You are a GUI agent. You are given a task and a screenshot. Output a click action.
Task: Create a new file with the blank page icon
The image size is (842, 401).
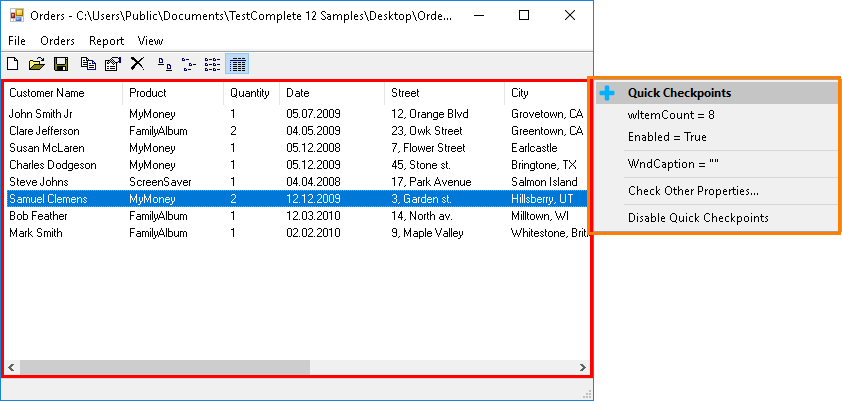pyautogui.click(x=12, y=64)
